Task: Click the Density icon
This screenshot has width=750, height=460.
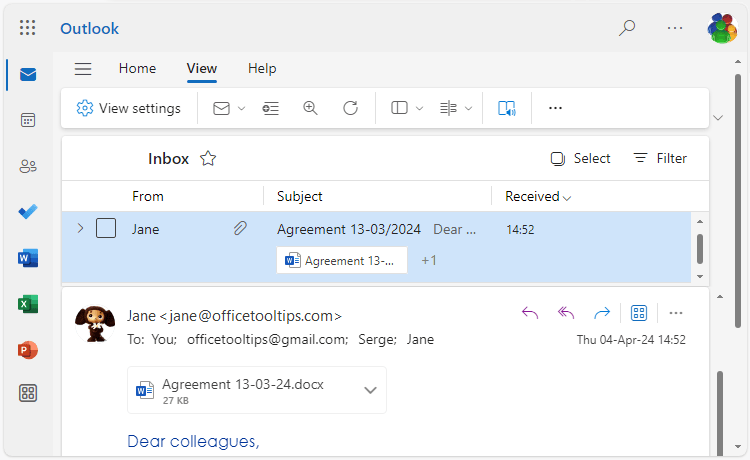Action: tap(449, 109)
